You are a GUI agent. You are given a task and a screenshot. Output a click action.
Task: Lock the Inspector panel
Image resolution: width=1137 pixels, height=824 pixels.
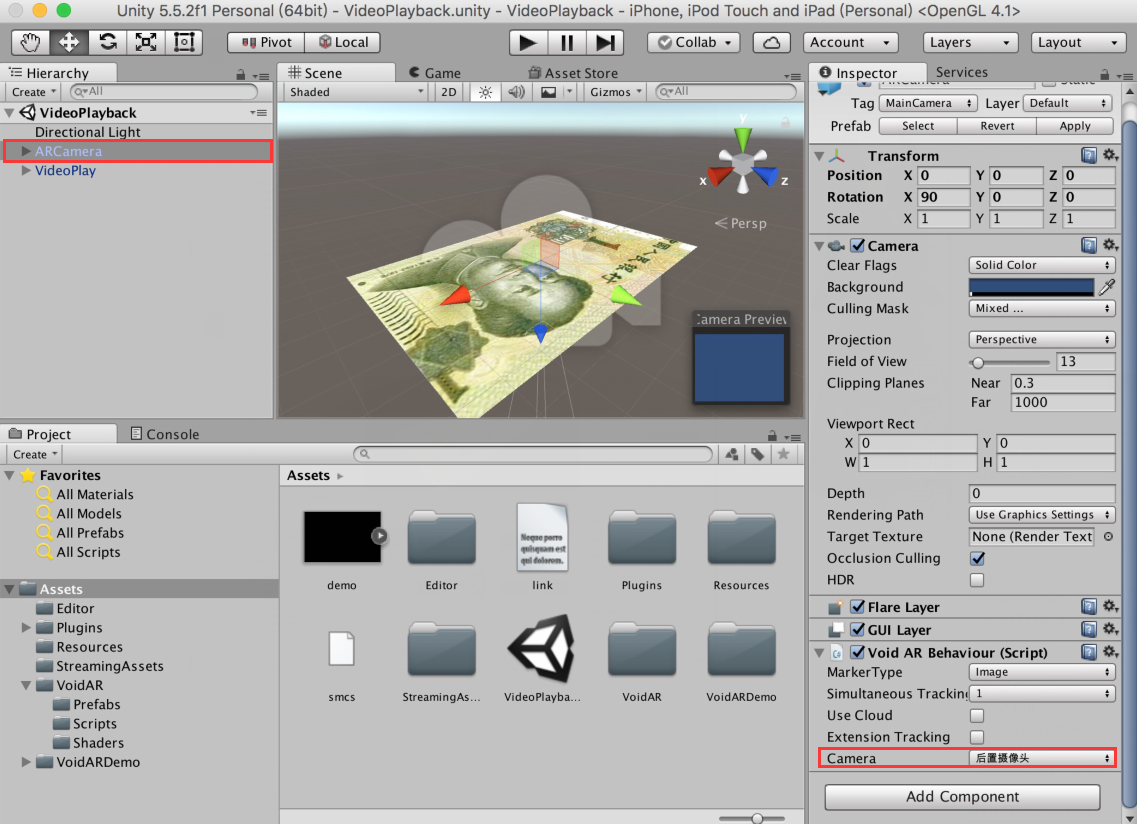(x=1104, y=75)
